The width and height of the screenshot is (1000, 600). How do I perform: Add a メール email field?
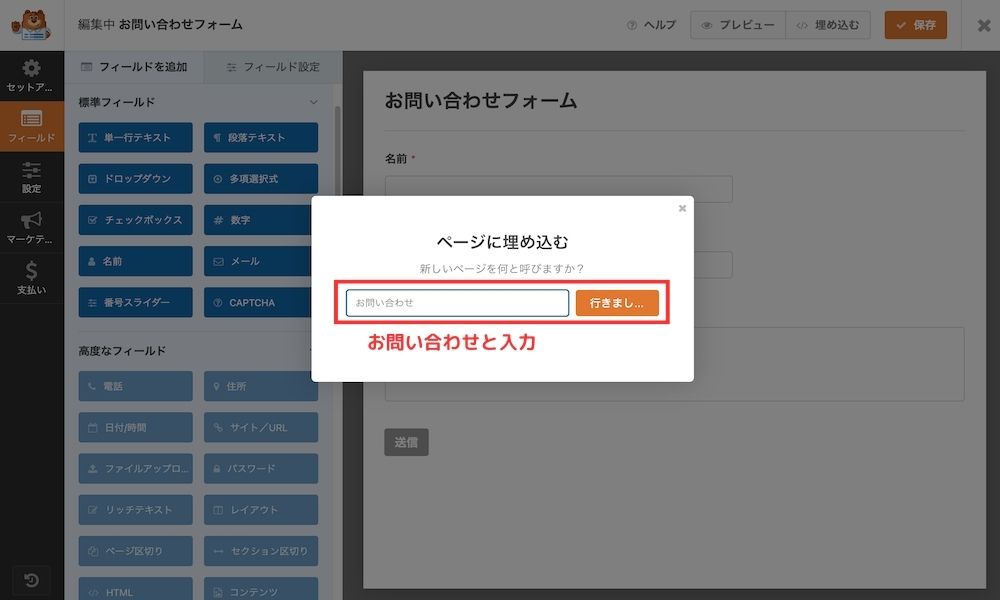(x=258, y=261)
